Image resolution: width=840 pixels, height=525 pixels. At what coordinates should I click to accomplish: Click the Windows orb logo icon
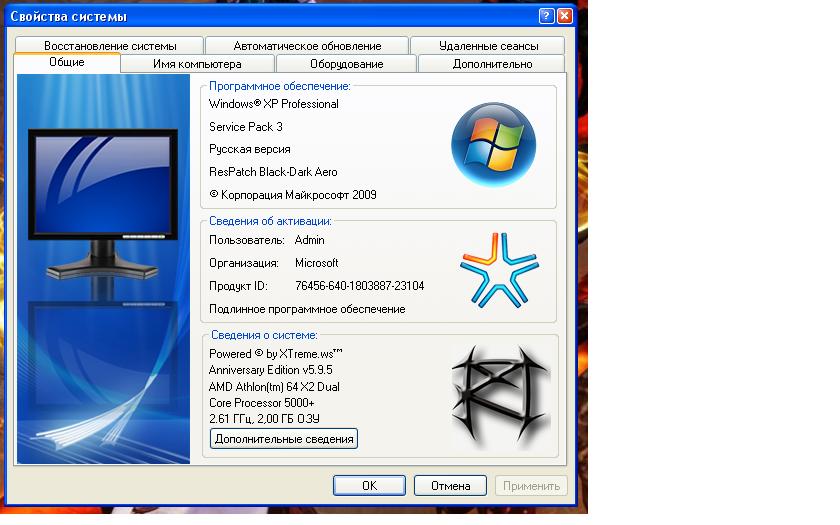493,145
